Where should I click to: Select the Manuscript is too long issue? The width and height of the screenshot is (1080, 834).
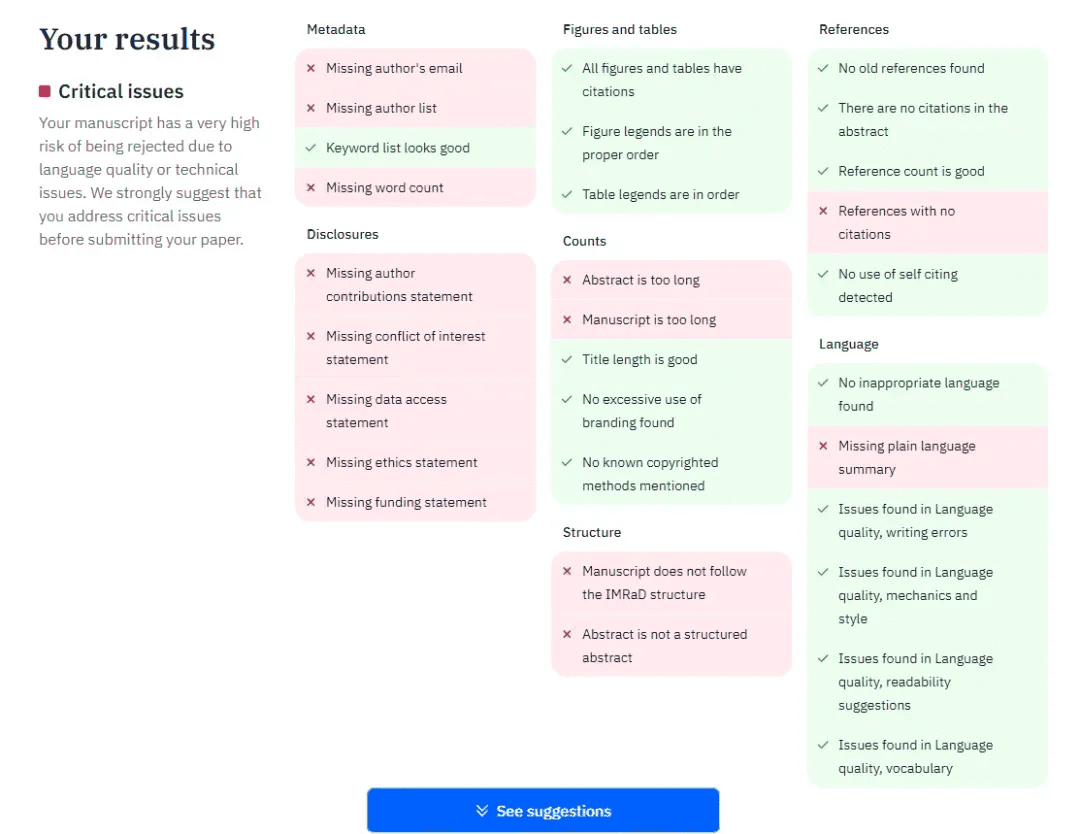coord(649,320)
